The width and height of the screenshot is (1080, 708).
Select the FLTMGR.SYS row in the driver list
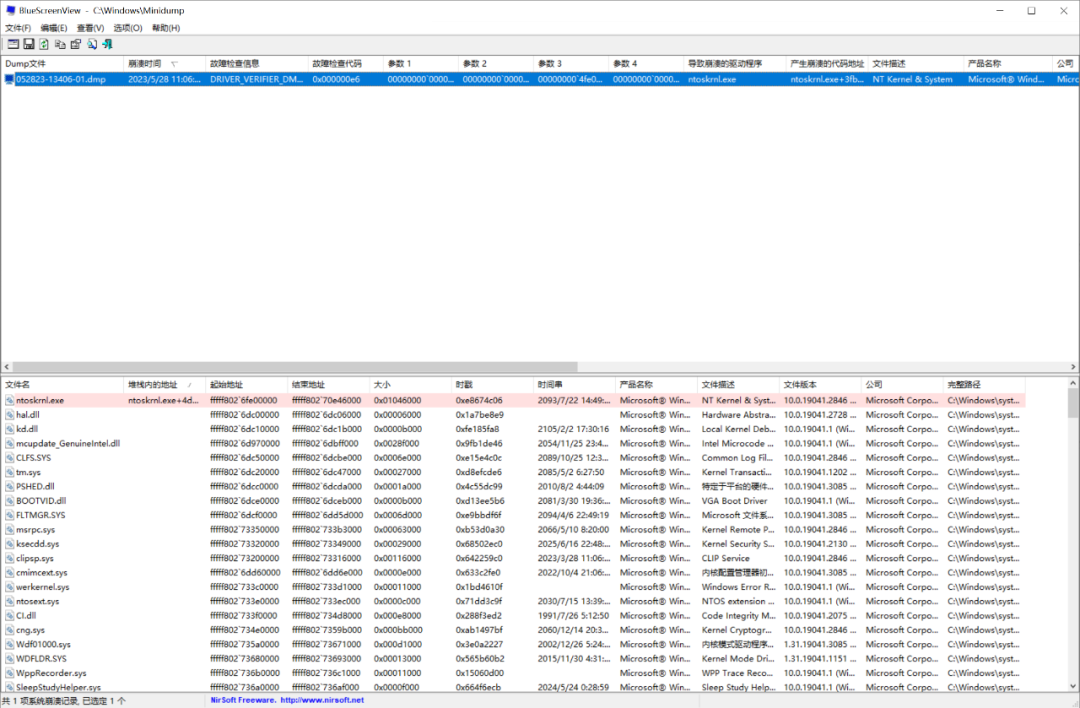click(40, 515)
